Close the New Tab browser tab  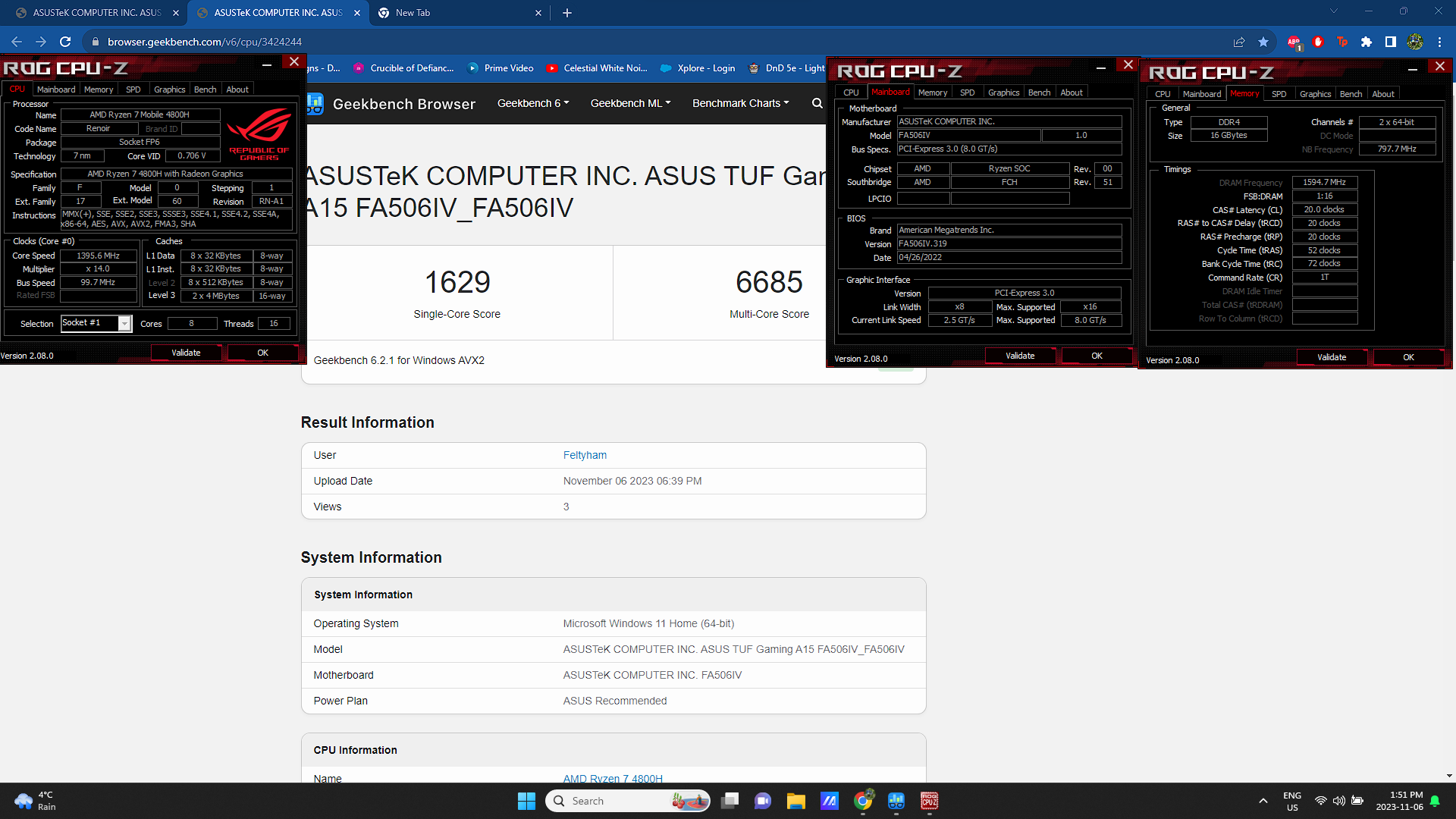point(538,13)
